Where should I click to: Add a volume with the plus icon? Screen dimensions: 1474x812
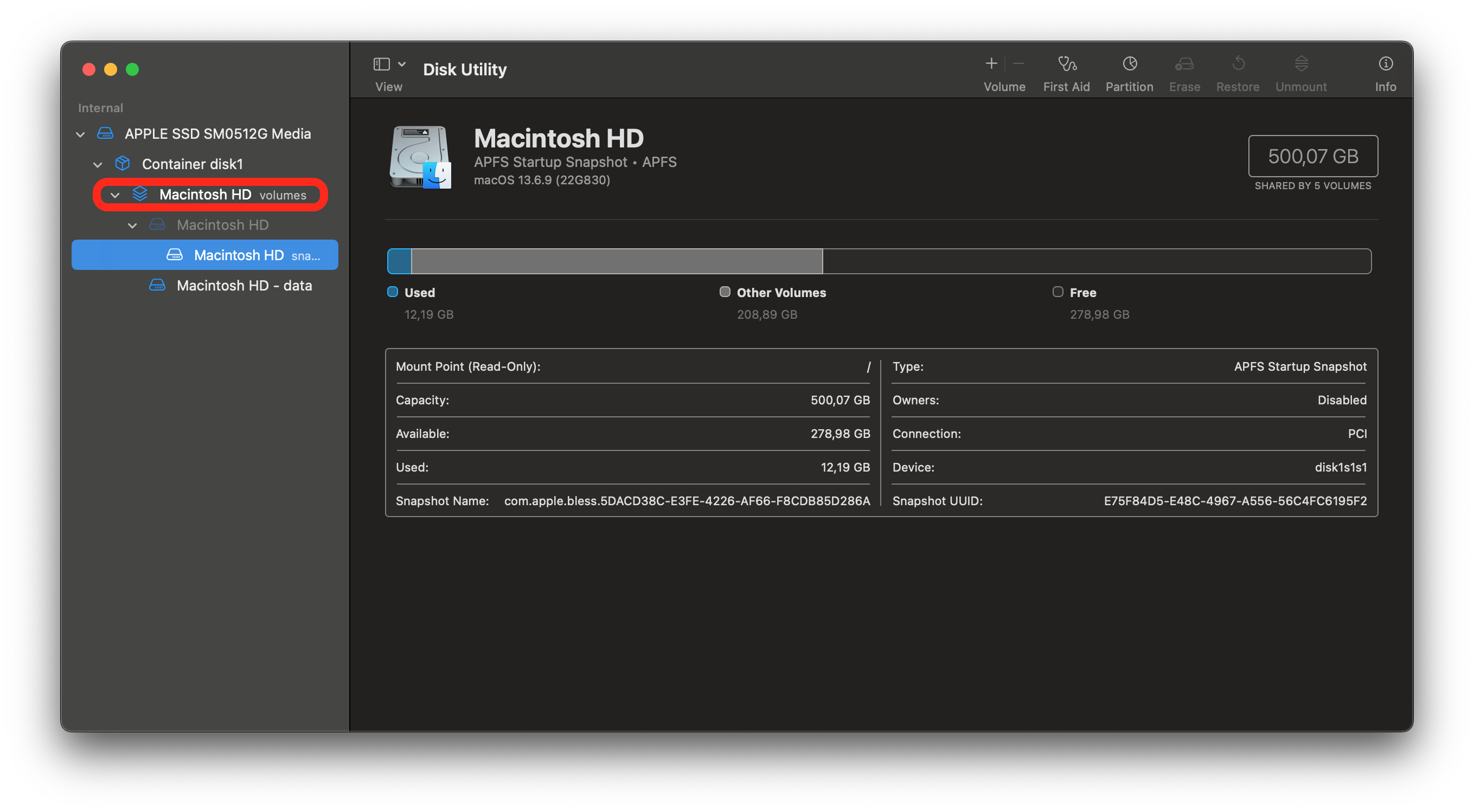click(x=991, y=63)
